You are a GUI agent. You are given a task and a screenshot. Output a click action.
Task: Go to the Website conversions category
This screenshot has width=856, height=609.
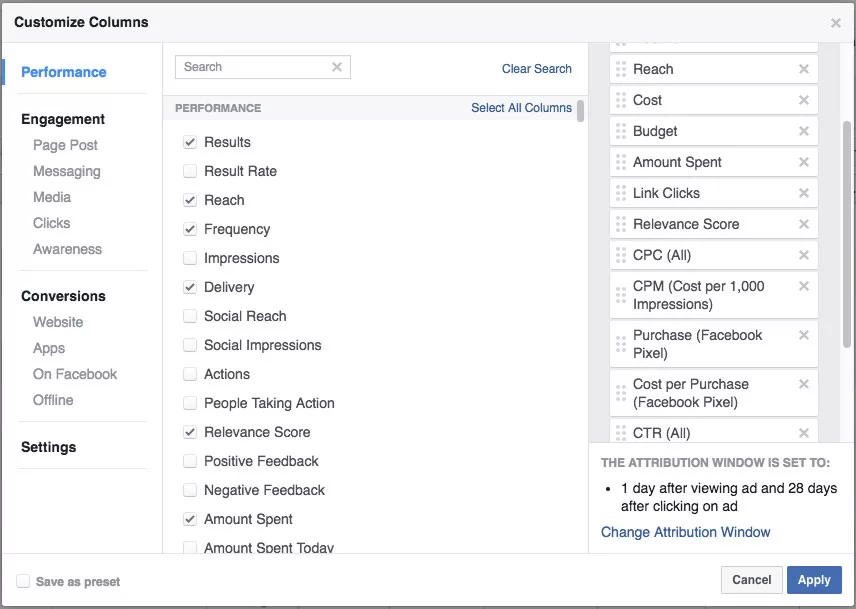(x=58, y=322)
